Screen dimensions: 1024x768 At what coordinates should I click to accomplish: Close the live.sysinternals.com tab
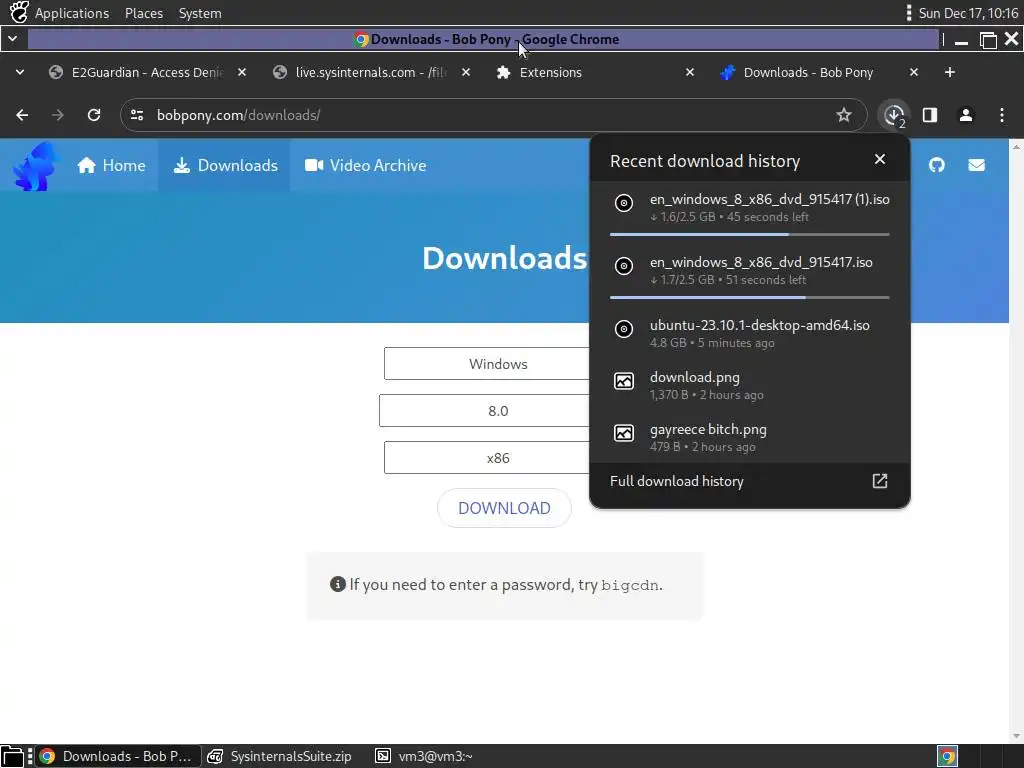pyautogui.click(x=466, y=72)
